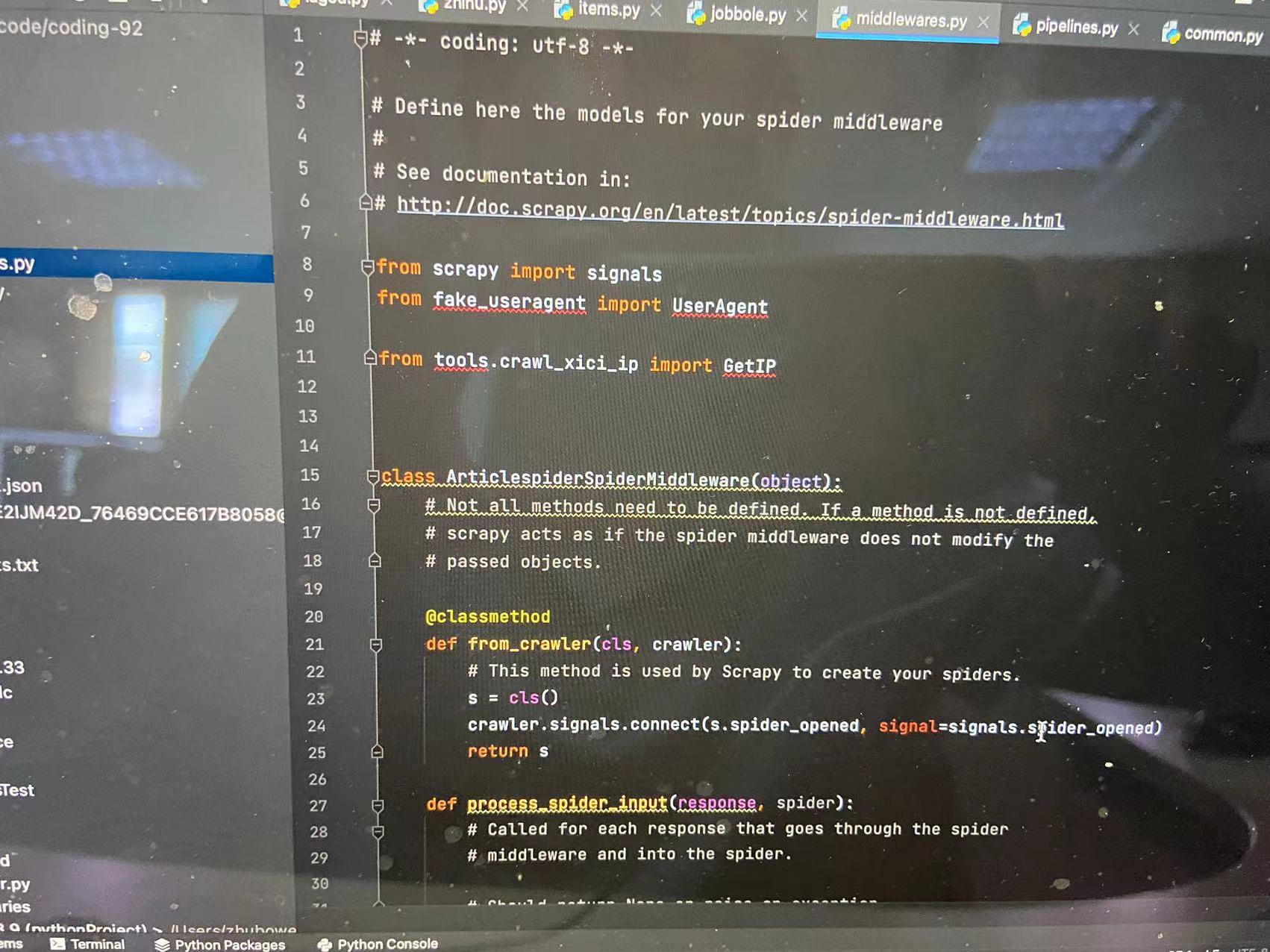The width and height of the screenshot is (1270, 952).
Task: Click the code/coding-92 path at top left
Action: tap(71, 28)
